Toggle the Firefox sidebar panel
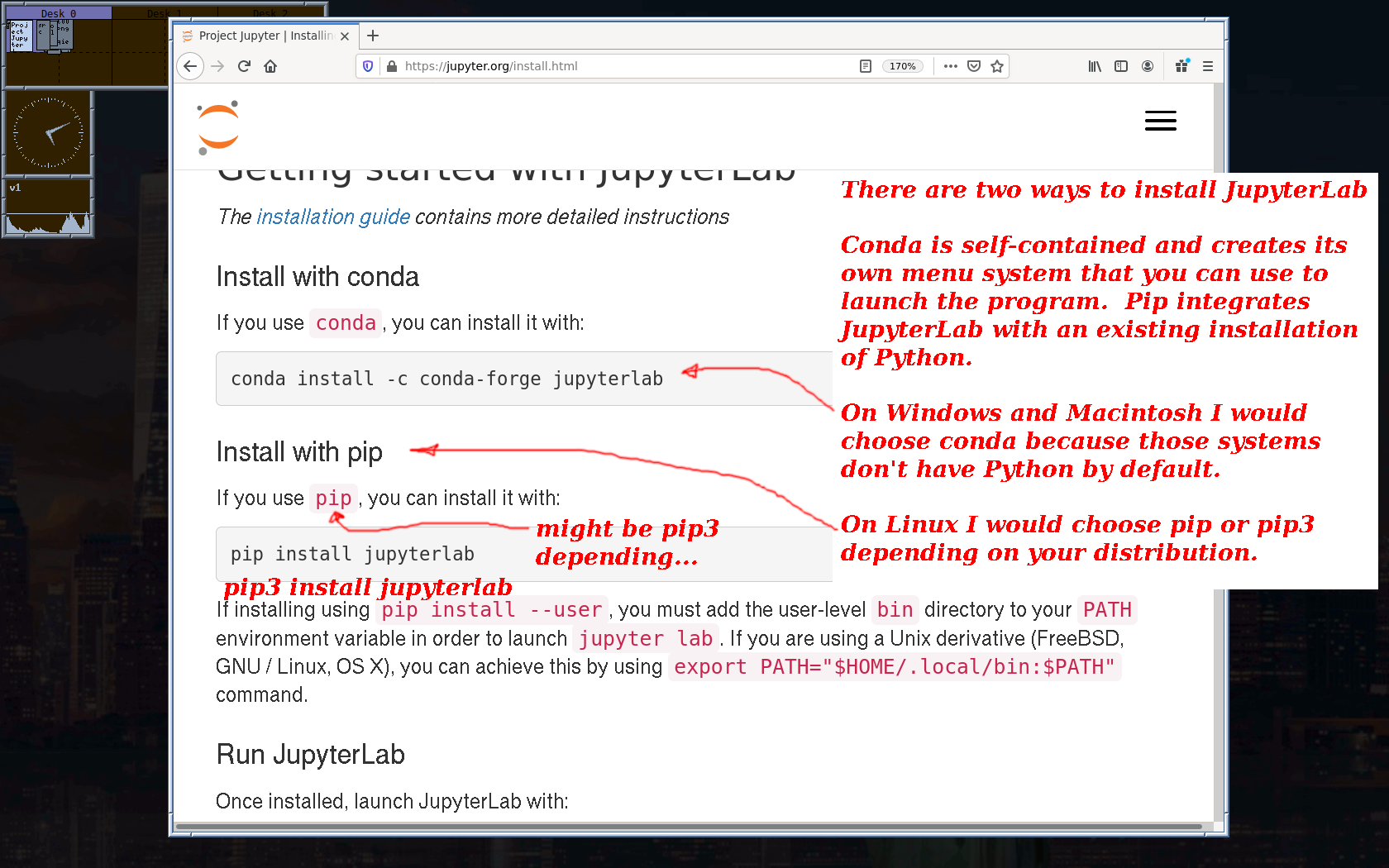 point(1121,66)
